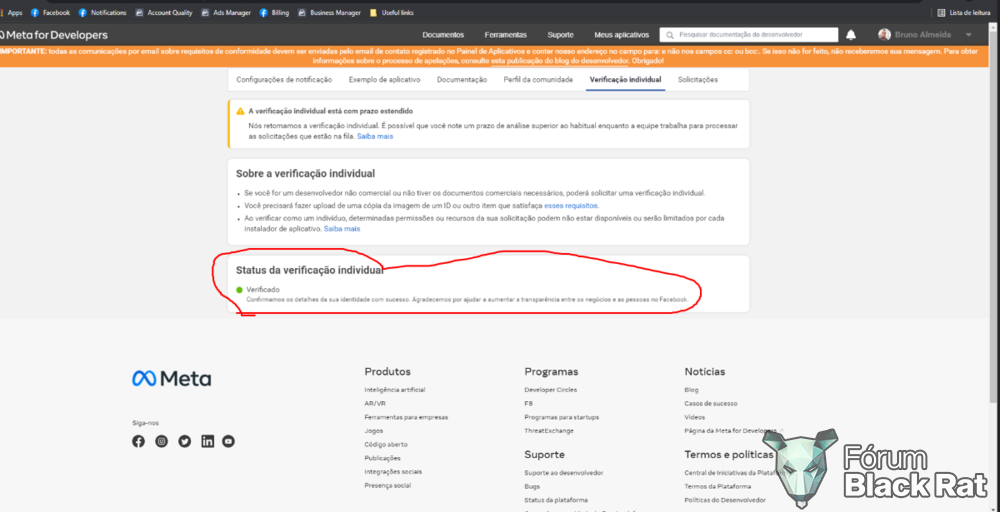Open the Business Manager bookmark
The width and height of the screenshot is (1000, 512).
pyautogui.click(x=329, y=13)
